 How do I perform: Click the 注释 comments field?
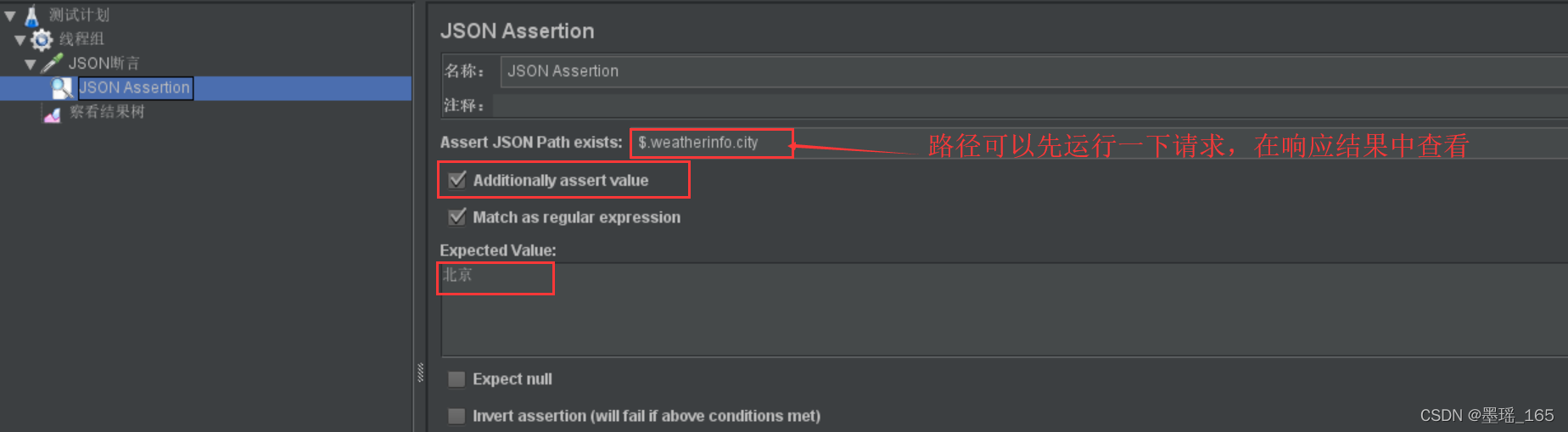(1030, 105)
